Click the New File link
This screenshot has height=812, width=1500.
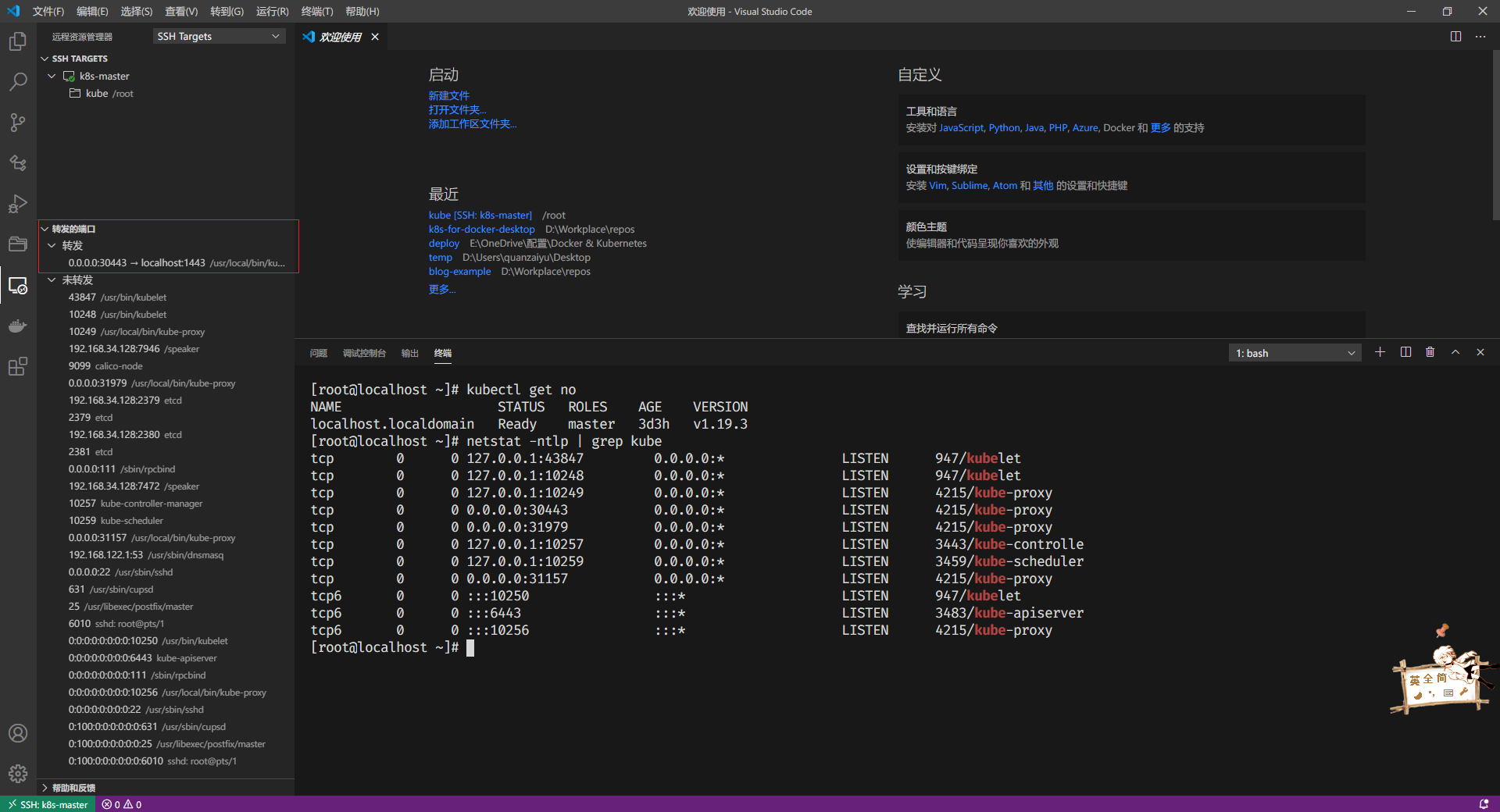click(x=448, y=96)
